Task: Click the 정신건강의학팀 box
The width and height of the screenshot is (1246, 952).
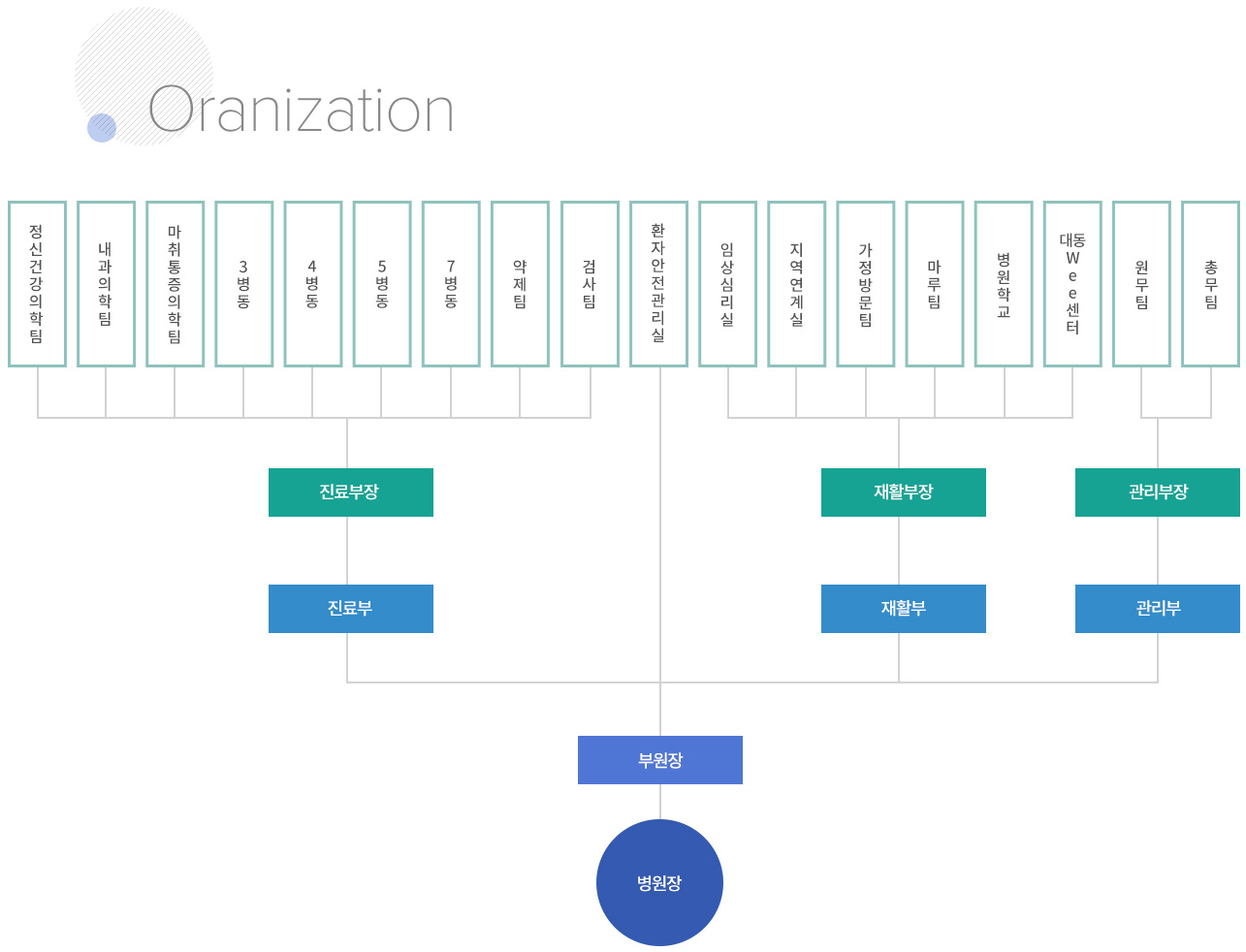Action: coord(37,284)
